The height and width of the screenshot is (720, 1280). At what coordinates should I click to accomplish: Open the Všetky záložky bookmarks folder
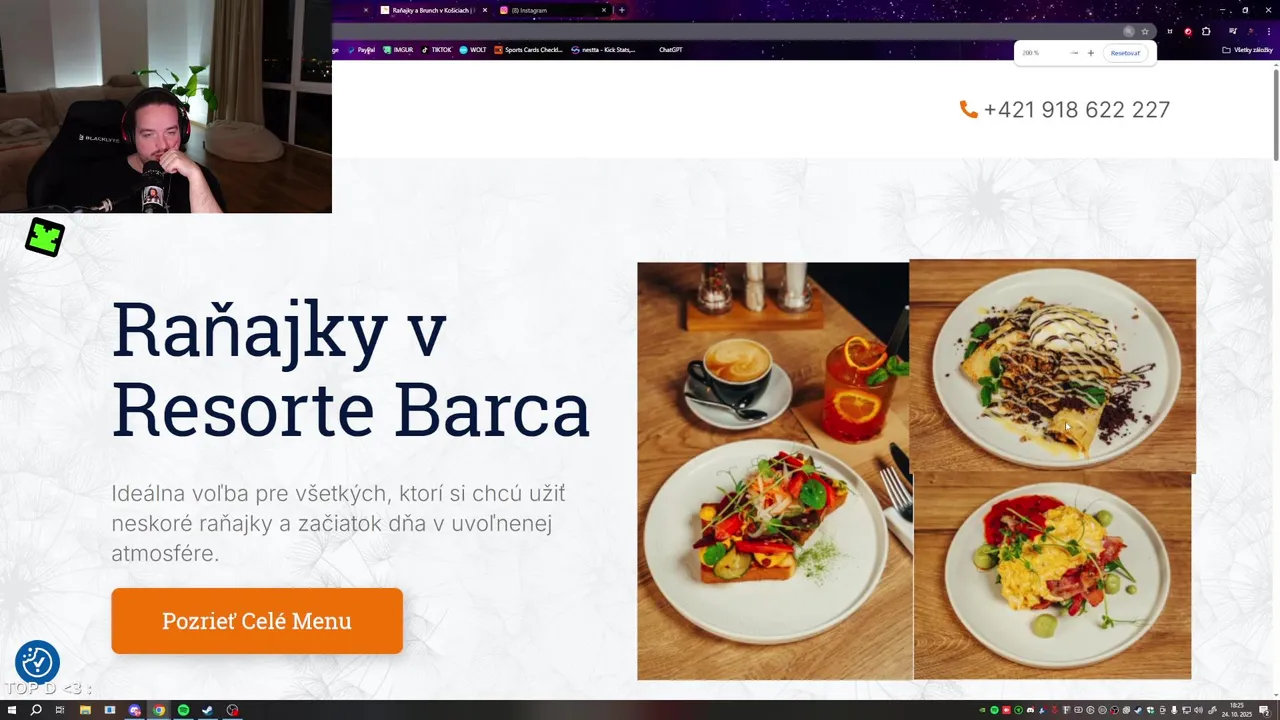[x=1248, y=50]
